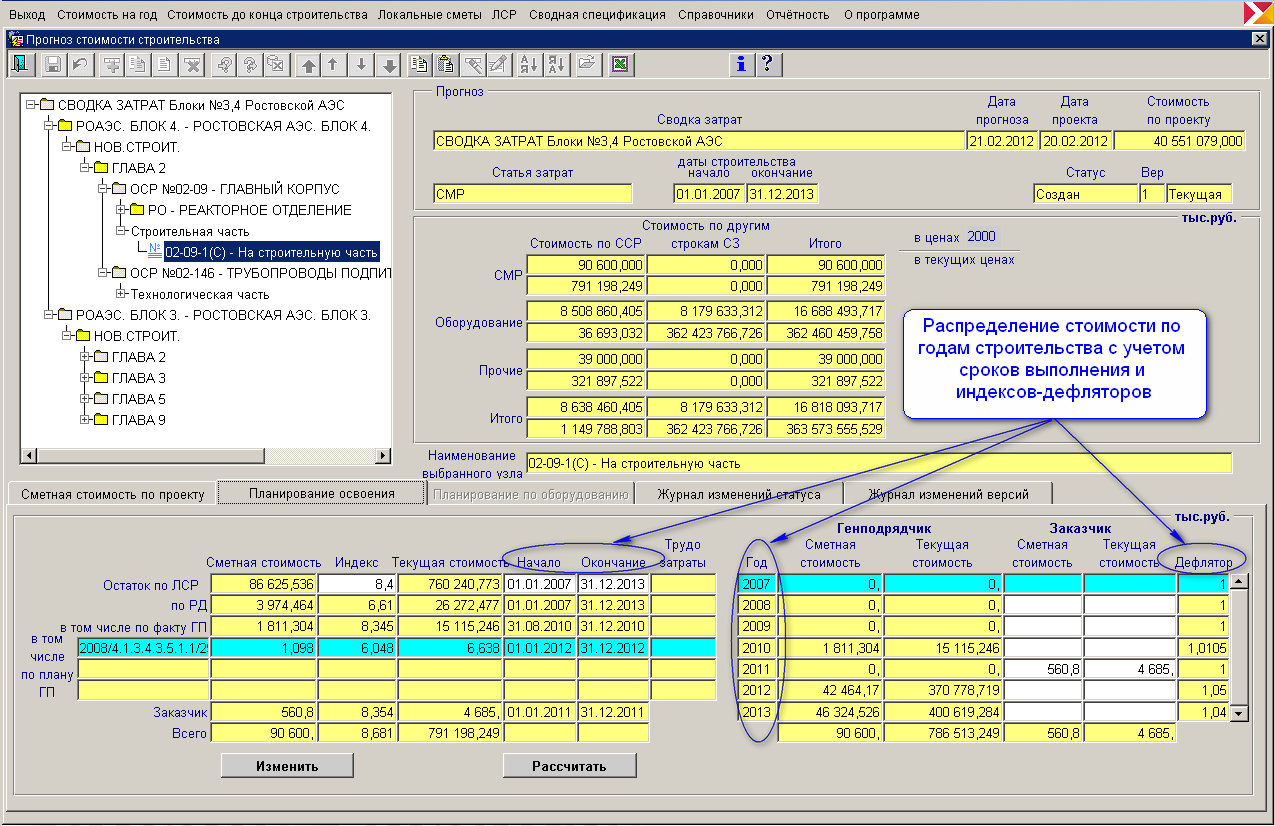Screen dimensions: 1275x826
Task: Click Текущая стоимость value 760 240,773
Action: tap(450, 584)
